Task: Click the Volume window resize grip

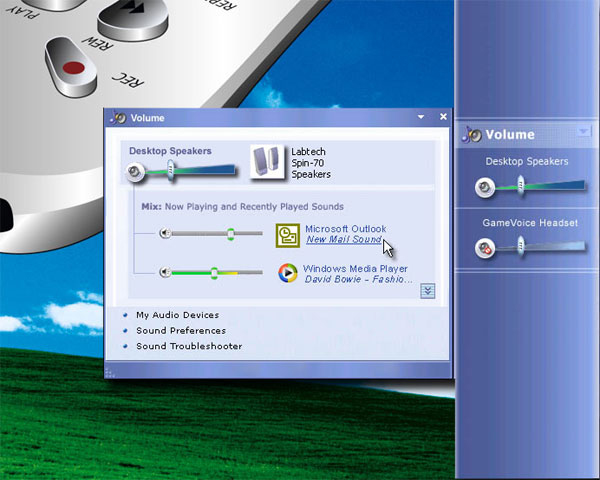Action: [x=109, y=372]
